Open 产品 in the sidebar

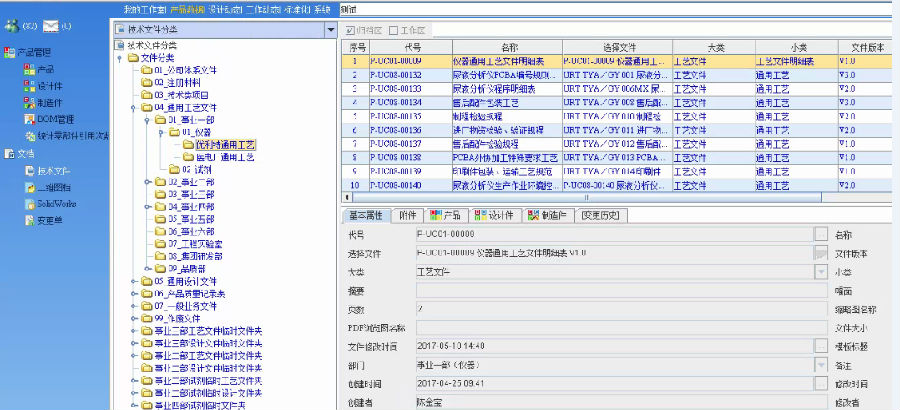(x=45, y=69)
